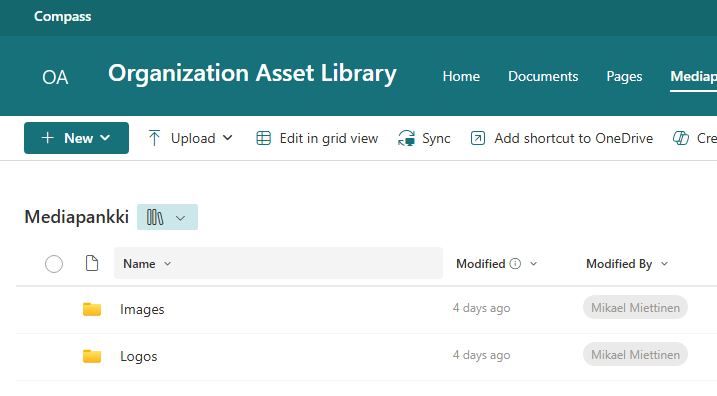Click the OA site logo
Screen dimensions: 717x396
click(x=55, y=77)
